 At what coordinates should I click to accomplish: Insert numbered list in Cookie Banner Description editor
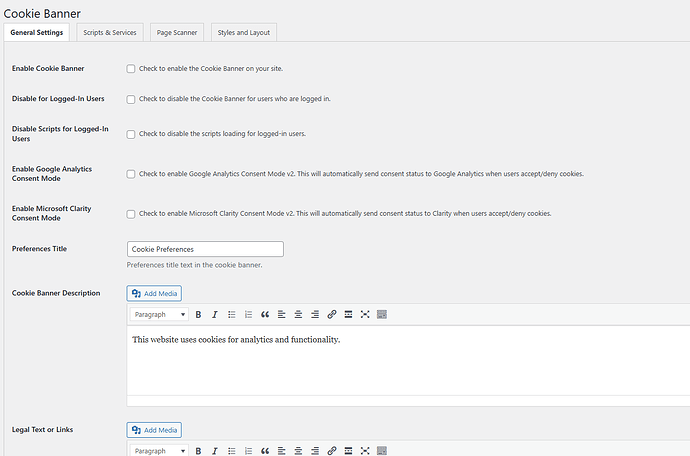click(249, 314)
